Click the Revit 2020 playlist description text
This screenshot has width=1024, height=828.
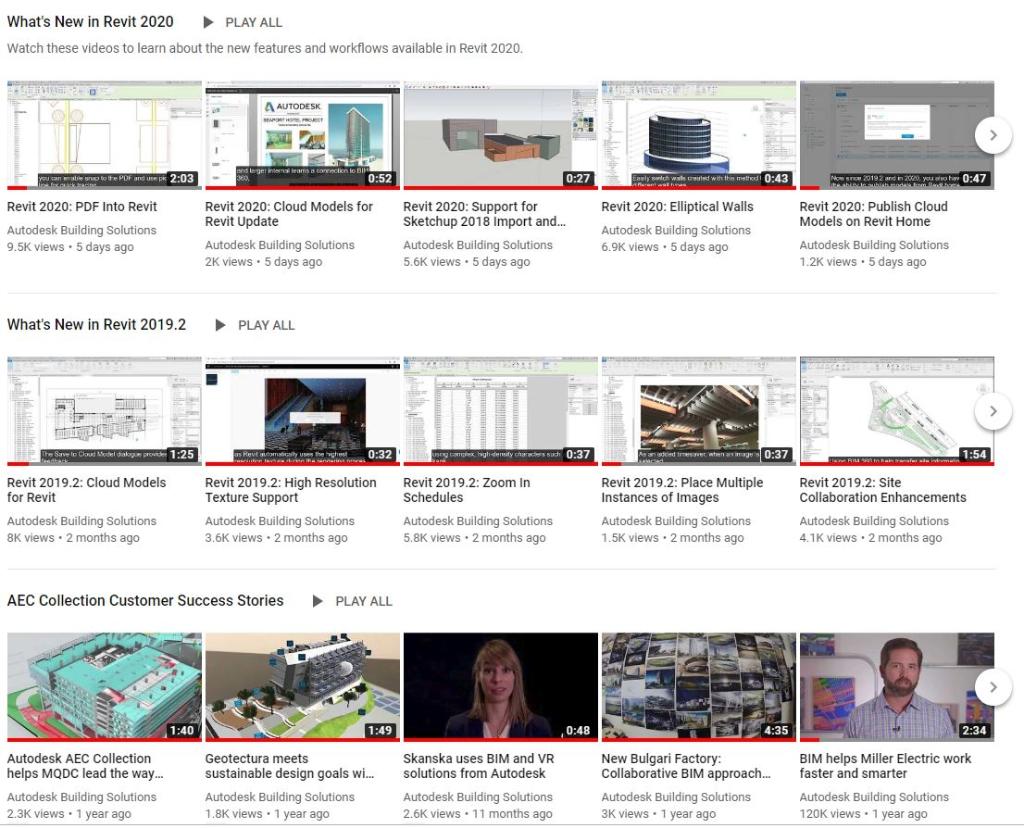pos(264,48)
